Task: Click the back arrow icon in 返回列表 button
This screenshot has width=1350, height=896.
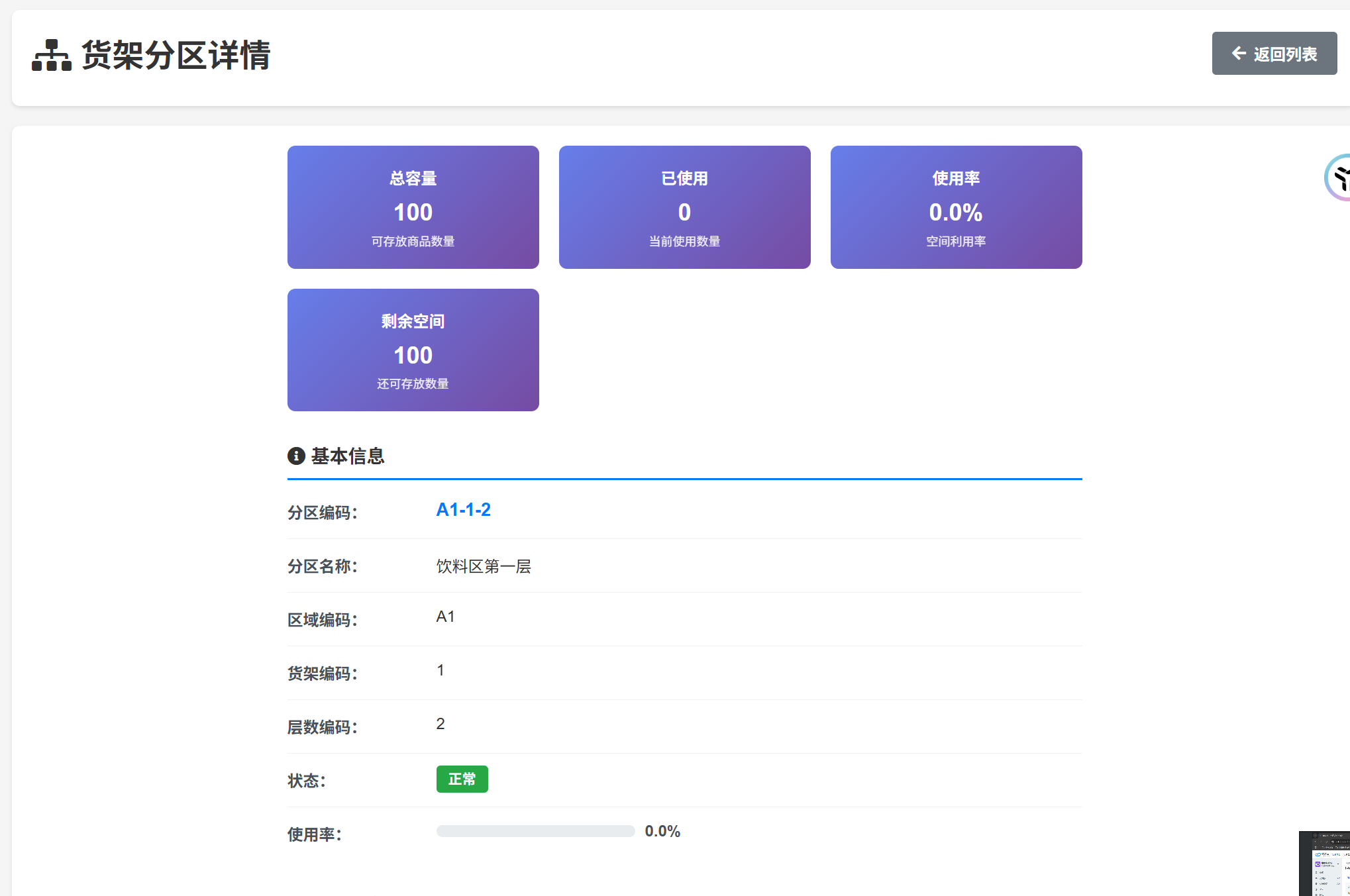Action: click(1238, 54)
